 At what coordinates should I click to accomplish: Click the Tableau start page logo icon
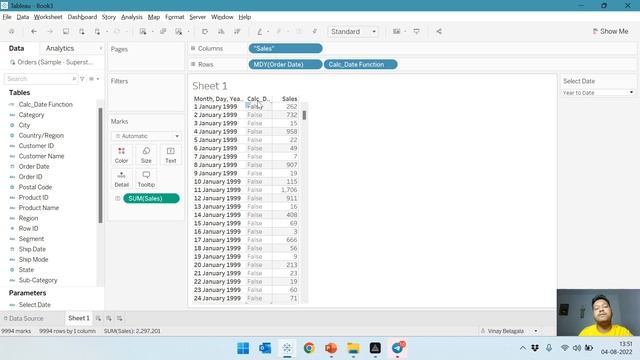[x=11, y=31]
